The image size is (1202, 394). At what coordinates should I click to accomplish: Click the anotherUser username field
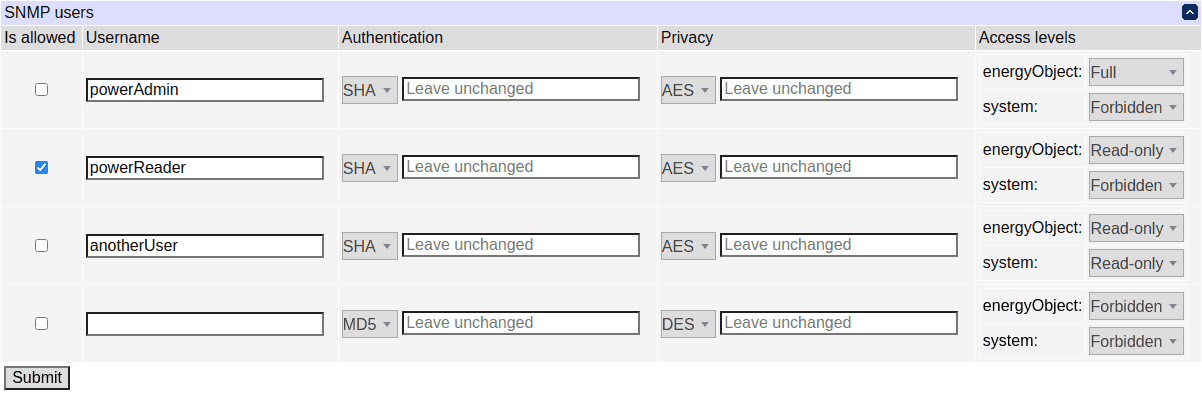click(205, 245)
